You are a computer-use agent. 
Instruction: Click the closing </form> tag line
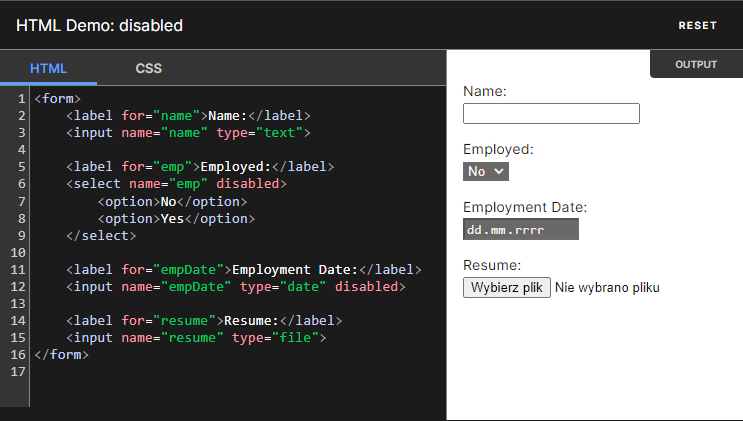click(61, 355)
